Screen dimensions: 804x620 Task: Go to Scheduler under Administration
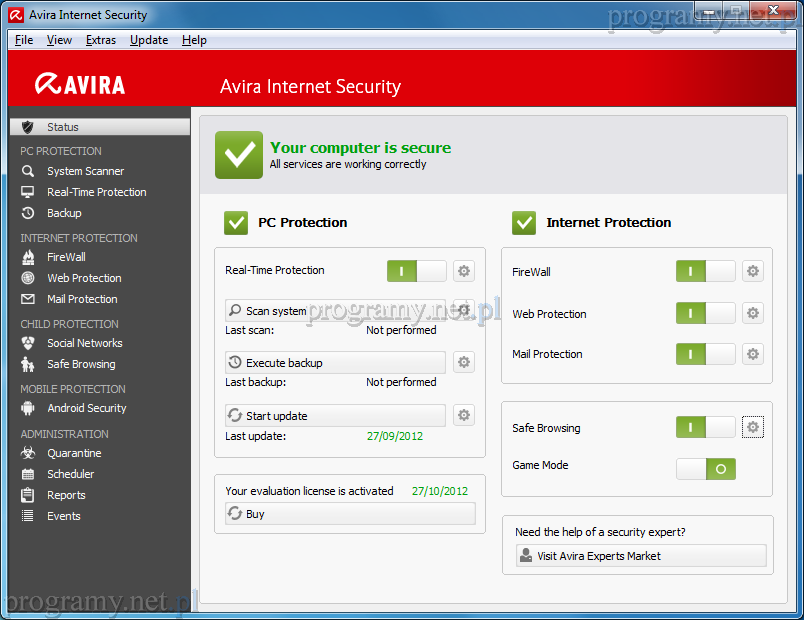[x=70, y=474]
